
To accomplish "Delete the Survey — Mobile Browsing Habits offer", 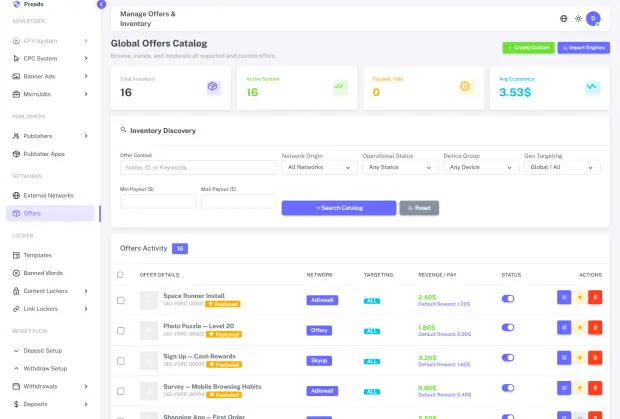I will click(595, 388).
